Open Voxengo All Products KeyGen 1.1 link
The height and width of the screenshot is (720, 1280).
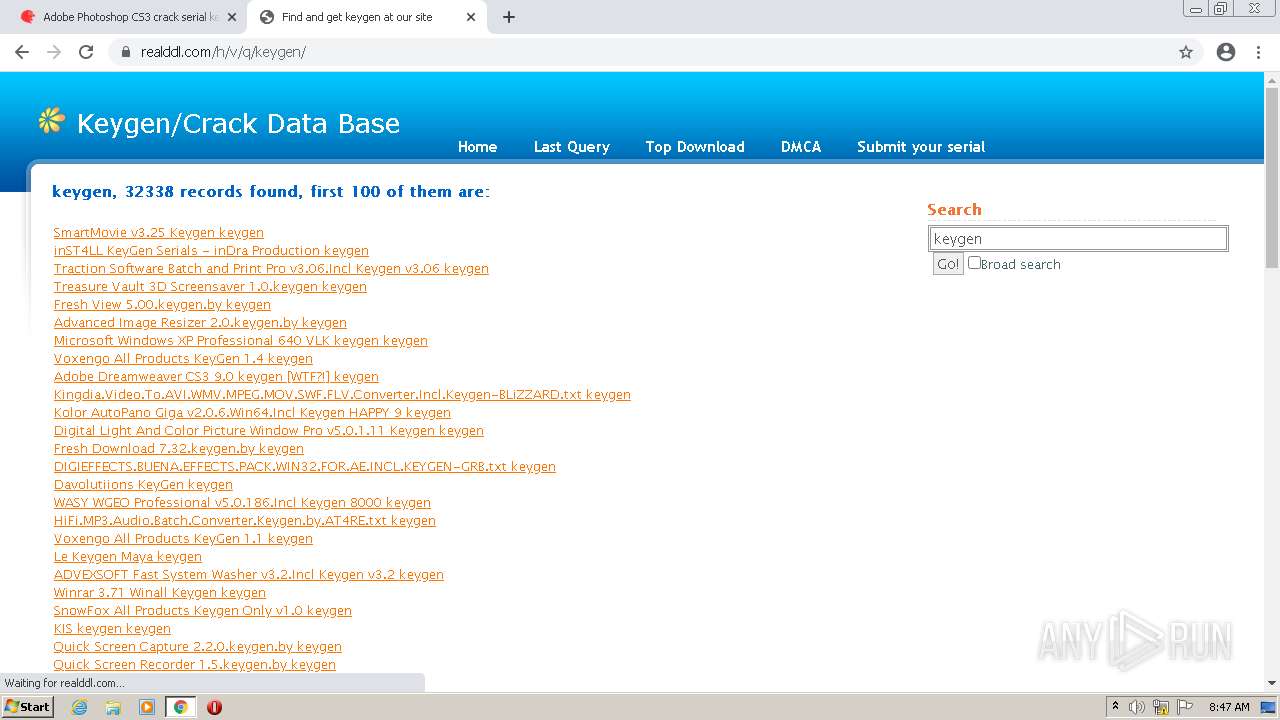click(183, 539)
